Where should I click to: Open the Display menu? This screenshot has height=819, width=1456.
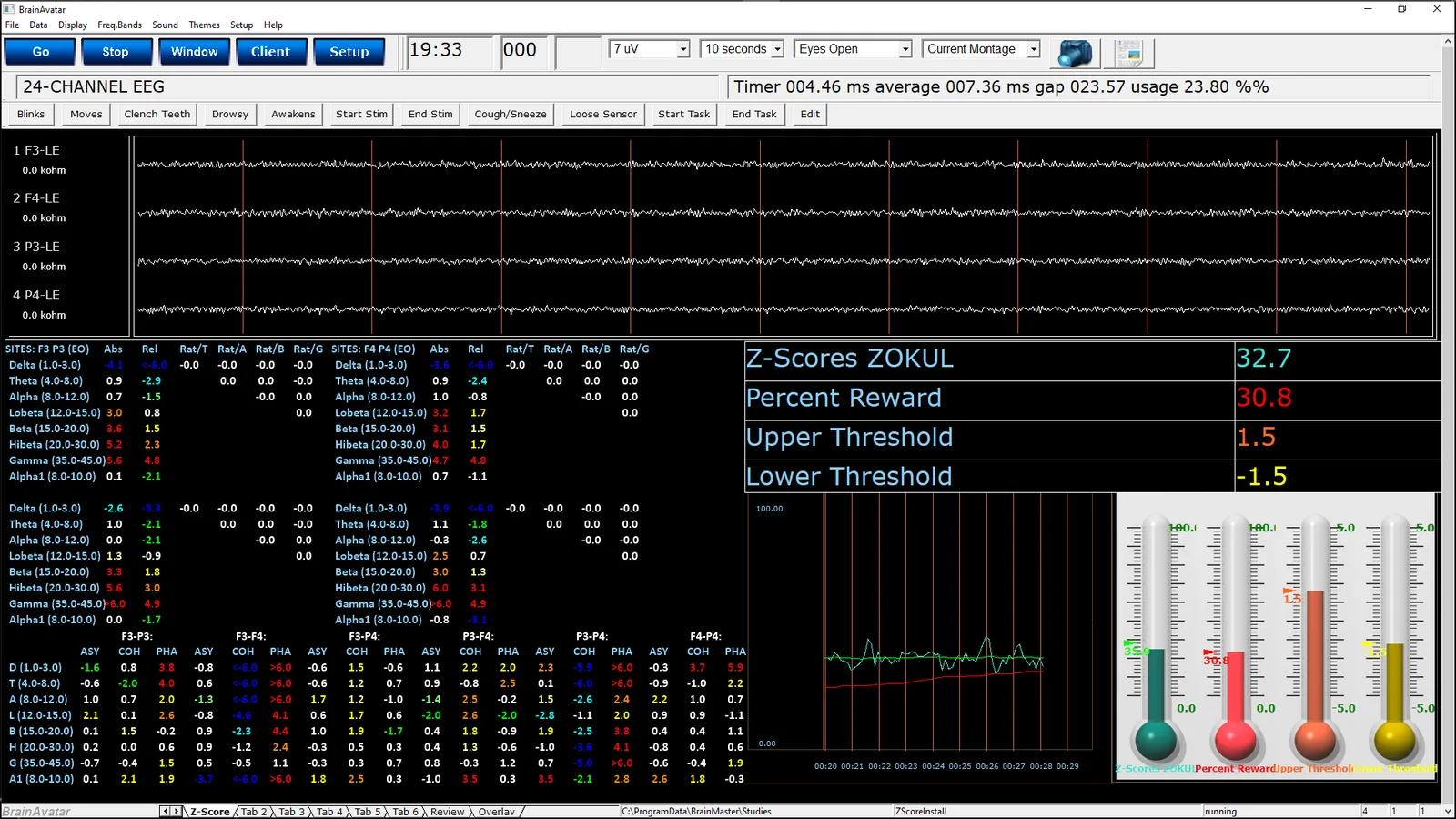click(73, 25)
